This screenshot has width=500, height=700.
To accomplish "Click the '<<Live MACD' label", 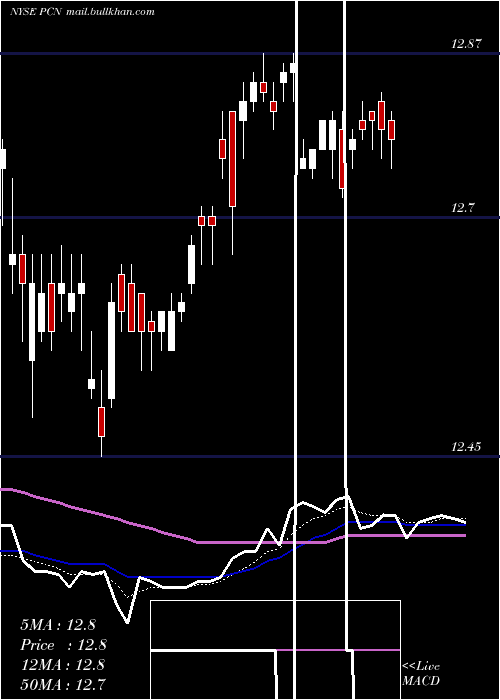I will pos(421,673).
